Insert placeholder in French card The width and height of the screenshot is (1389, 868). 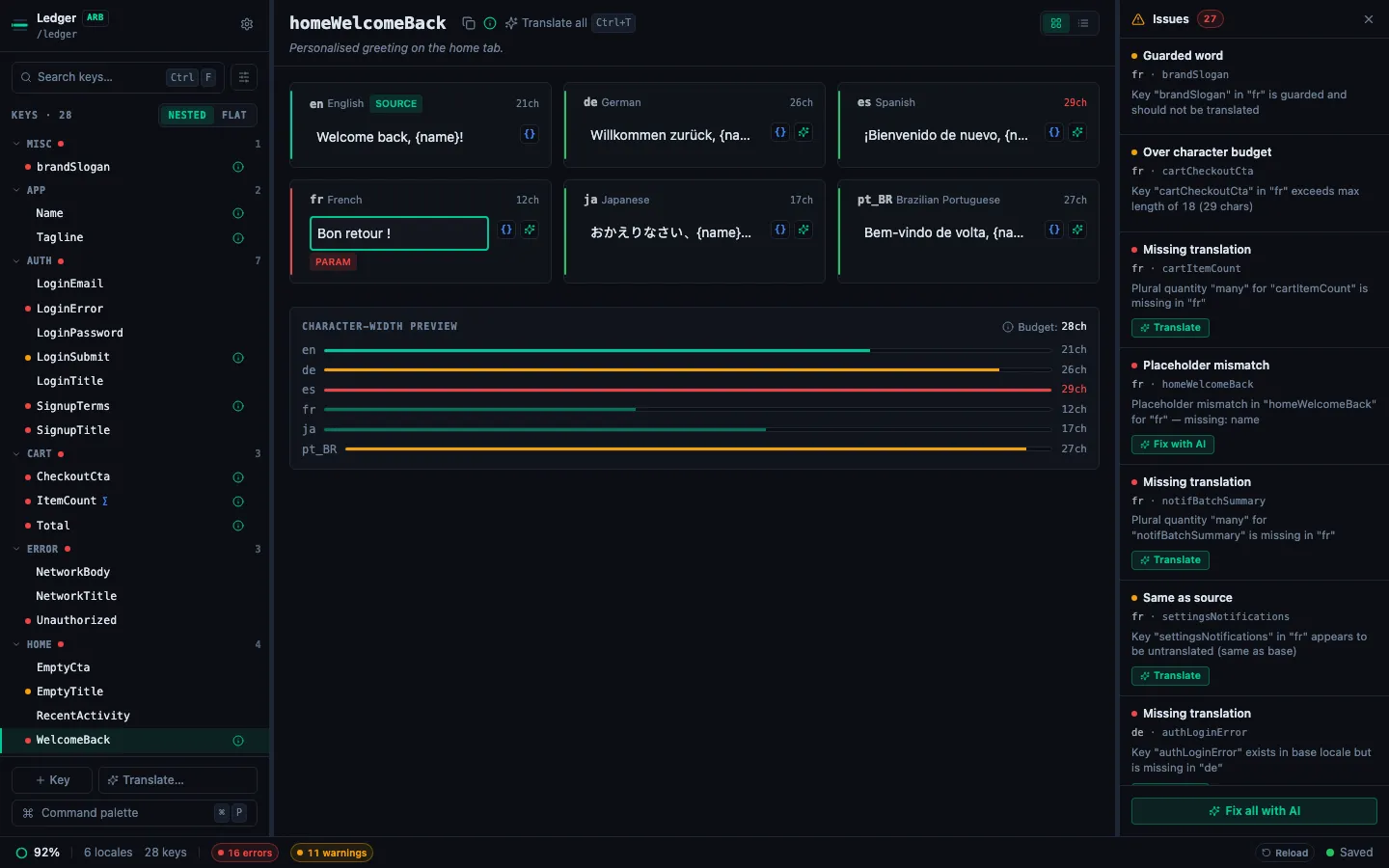506,230
